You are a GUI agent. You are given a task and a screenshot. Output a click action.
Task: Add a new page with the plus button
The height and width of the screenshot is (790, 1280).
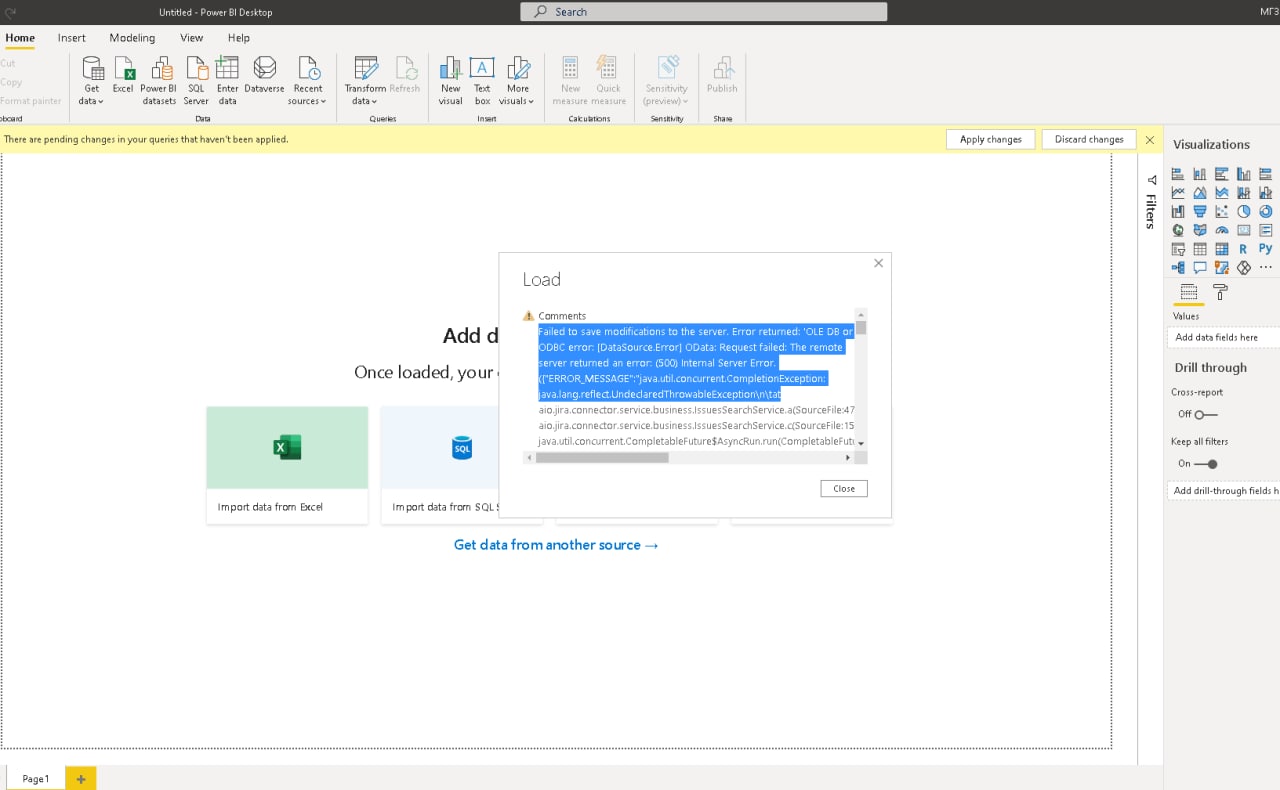tap(81, 779)
